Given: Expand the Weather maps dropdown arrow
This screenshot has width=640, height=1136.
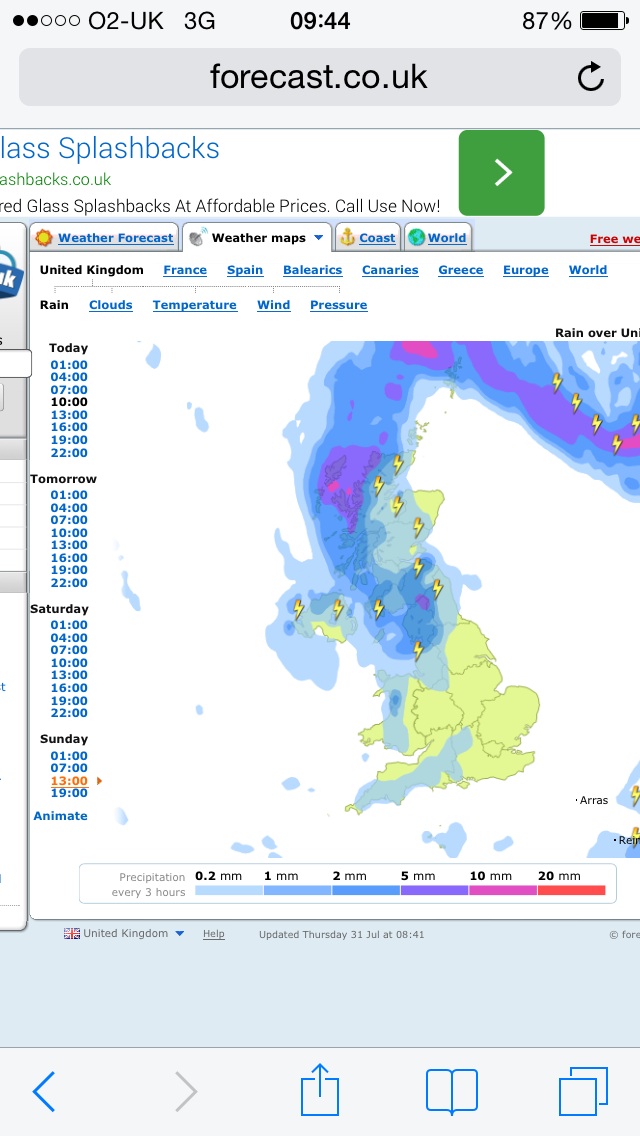Looking at the screenshot, I should tap(318, 238).
